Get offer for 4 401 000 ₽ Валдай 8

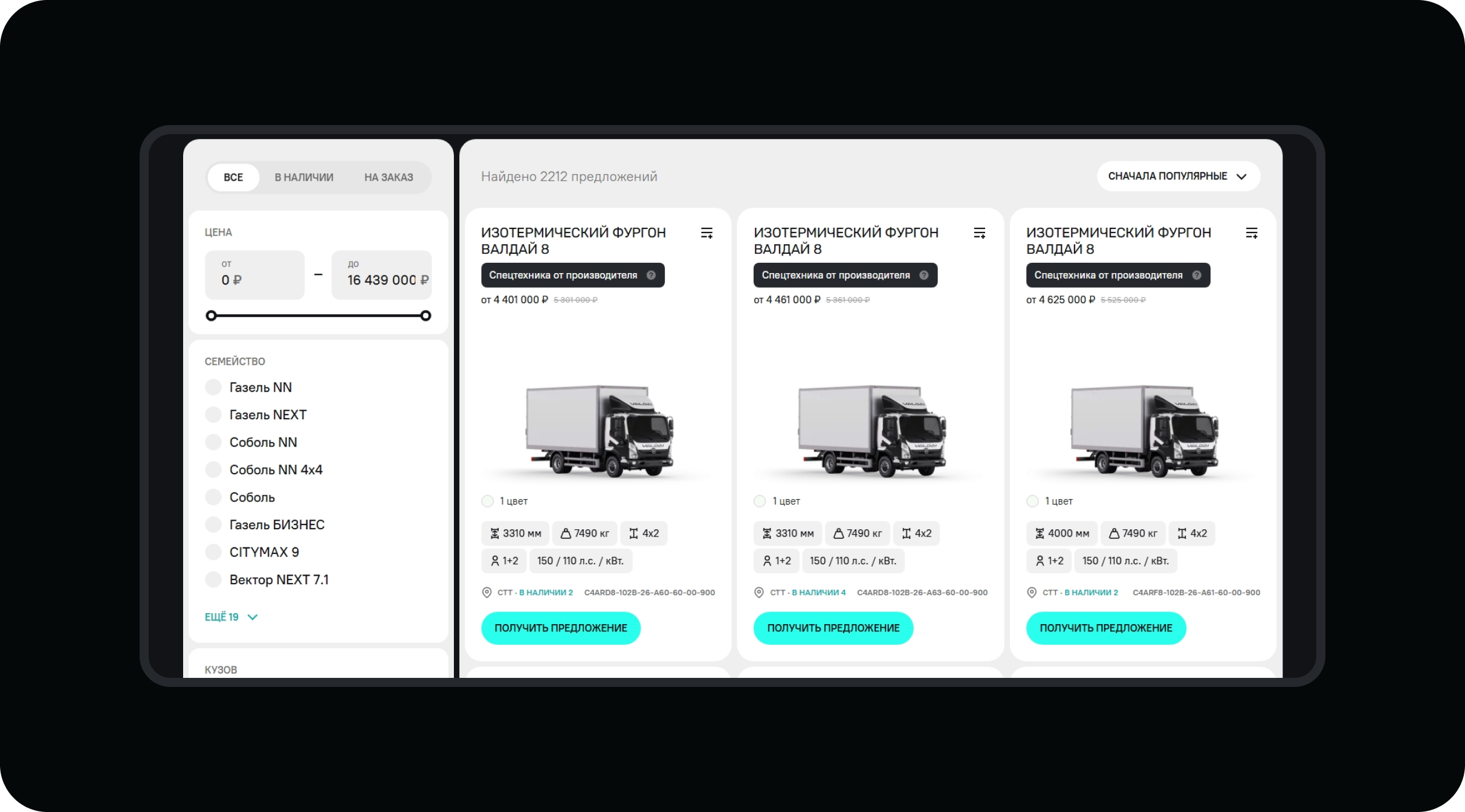tap(561, 628)
